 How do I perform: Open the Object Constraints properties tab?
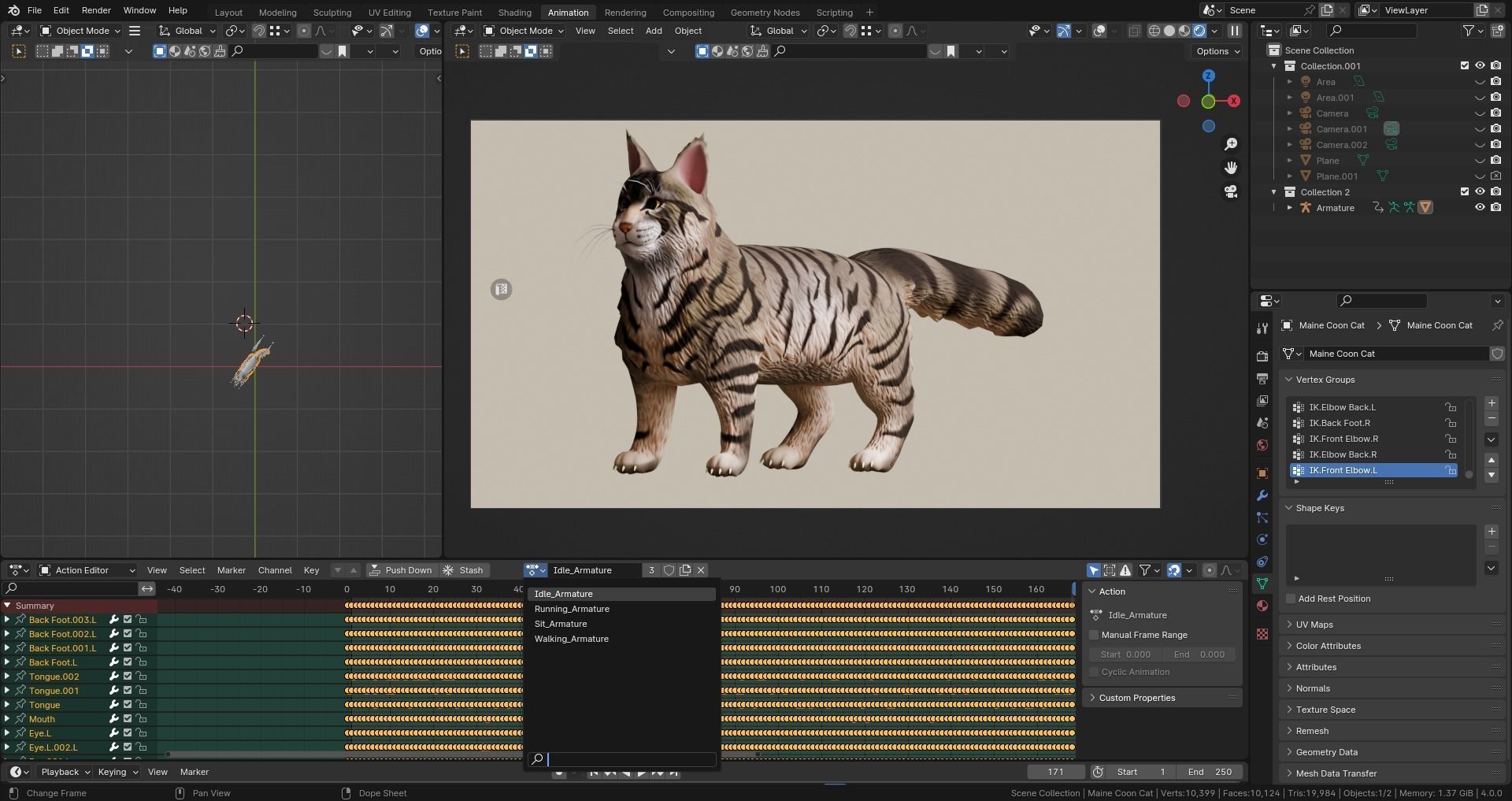point(1262,562)
